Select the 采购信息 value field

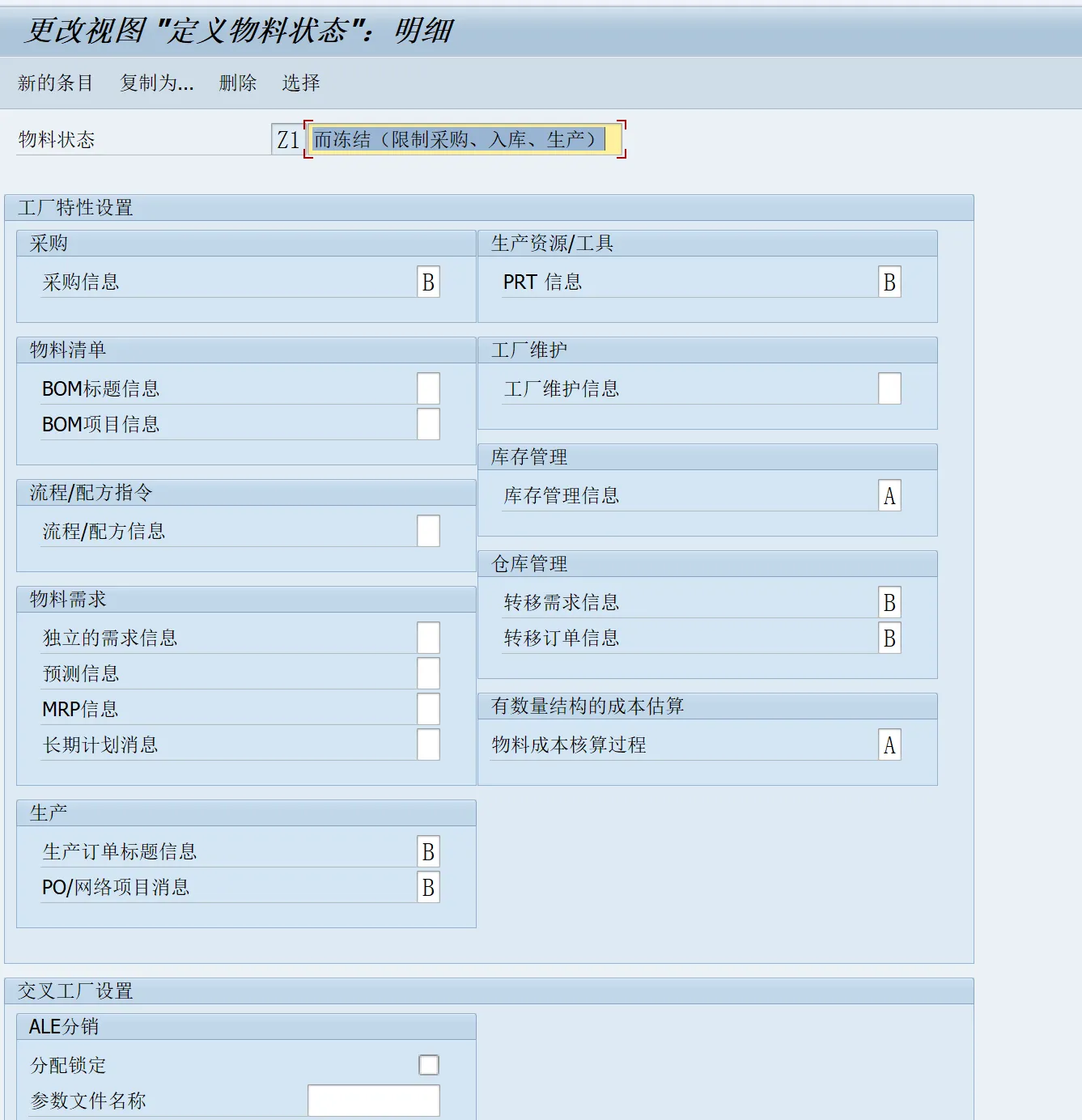(x=428, y=282)
